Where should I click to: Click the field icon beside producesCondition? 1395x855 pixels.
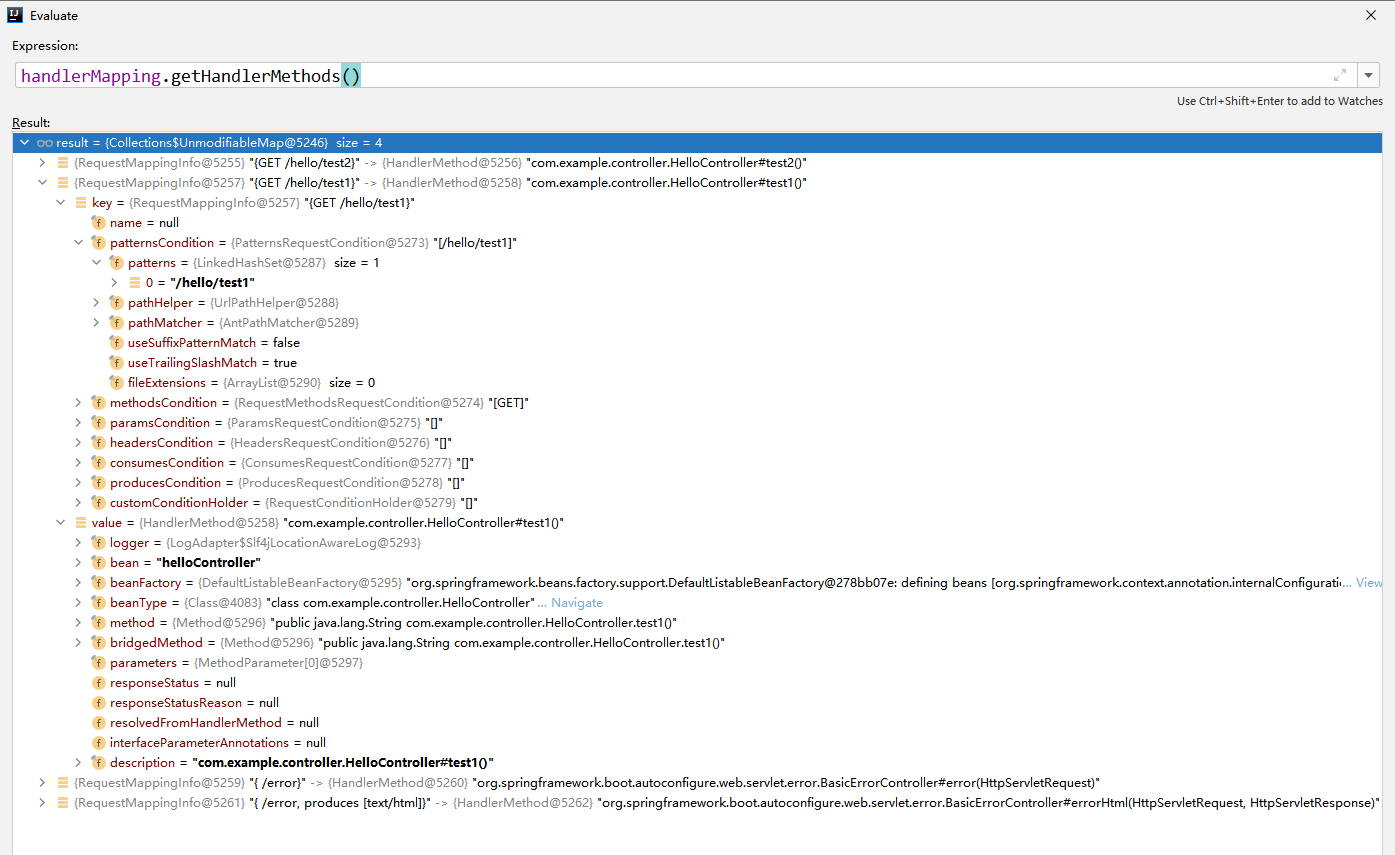[99, 483]
